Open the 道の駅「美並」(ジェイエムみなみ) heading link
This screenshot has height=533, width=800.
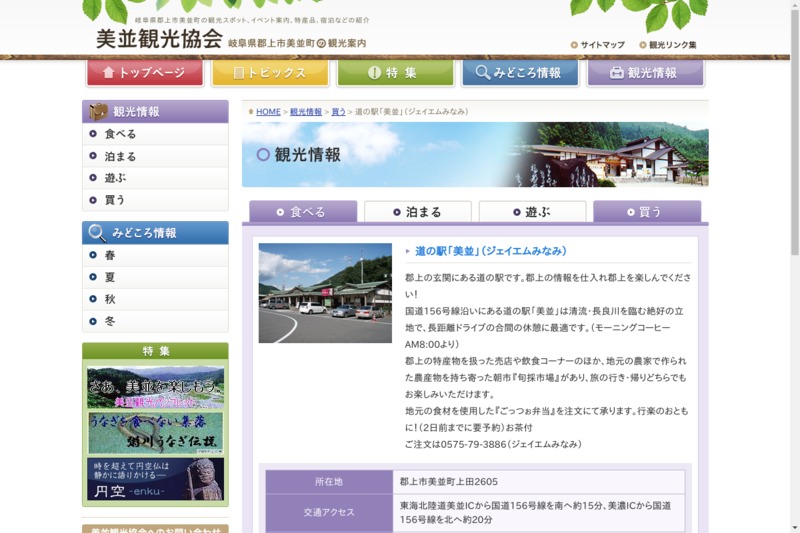(490, 251)
